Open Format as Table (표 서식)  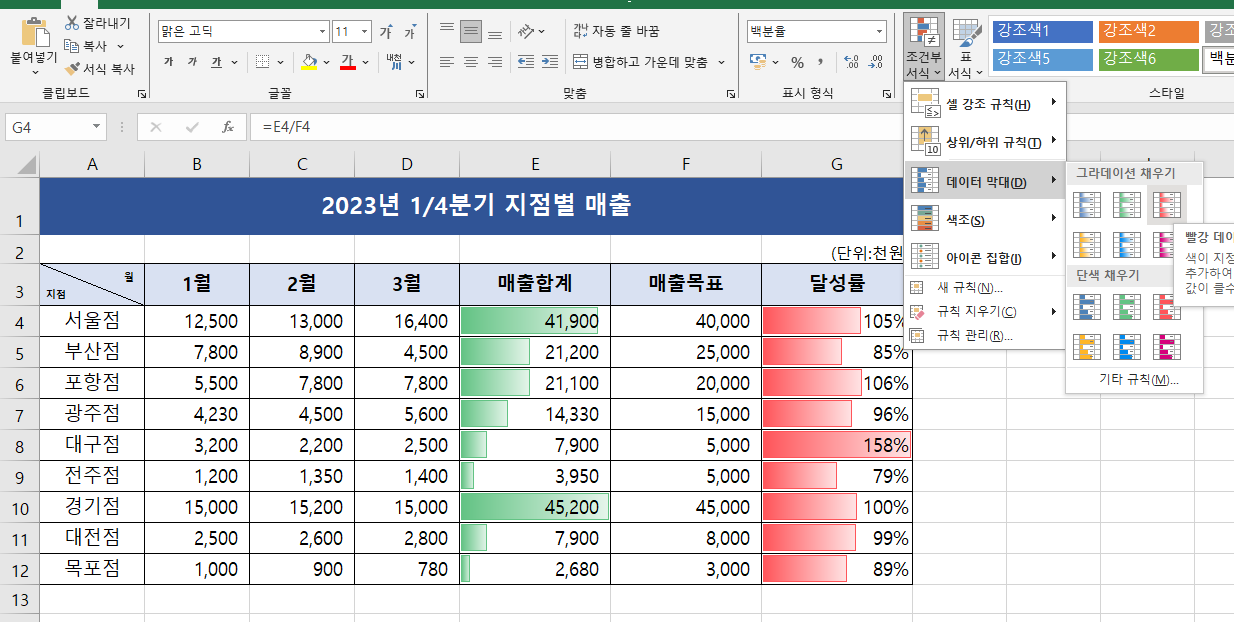[x=966, y=46]
